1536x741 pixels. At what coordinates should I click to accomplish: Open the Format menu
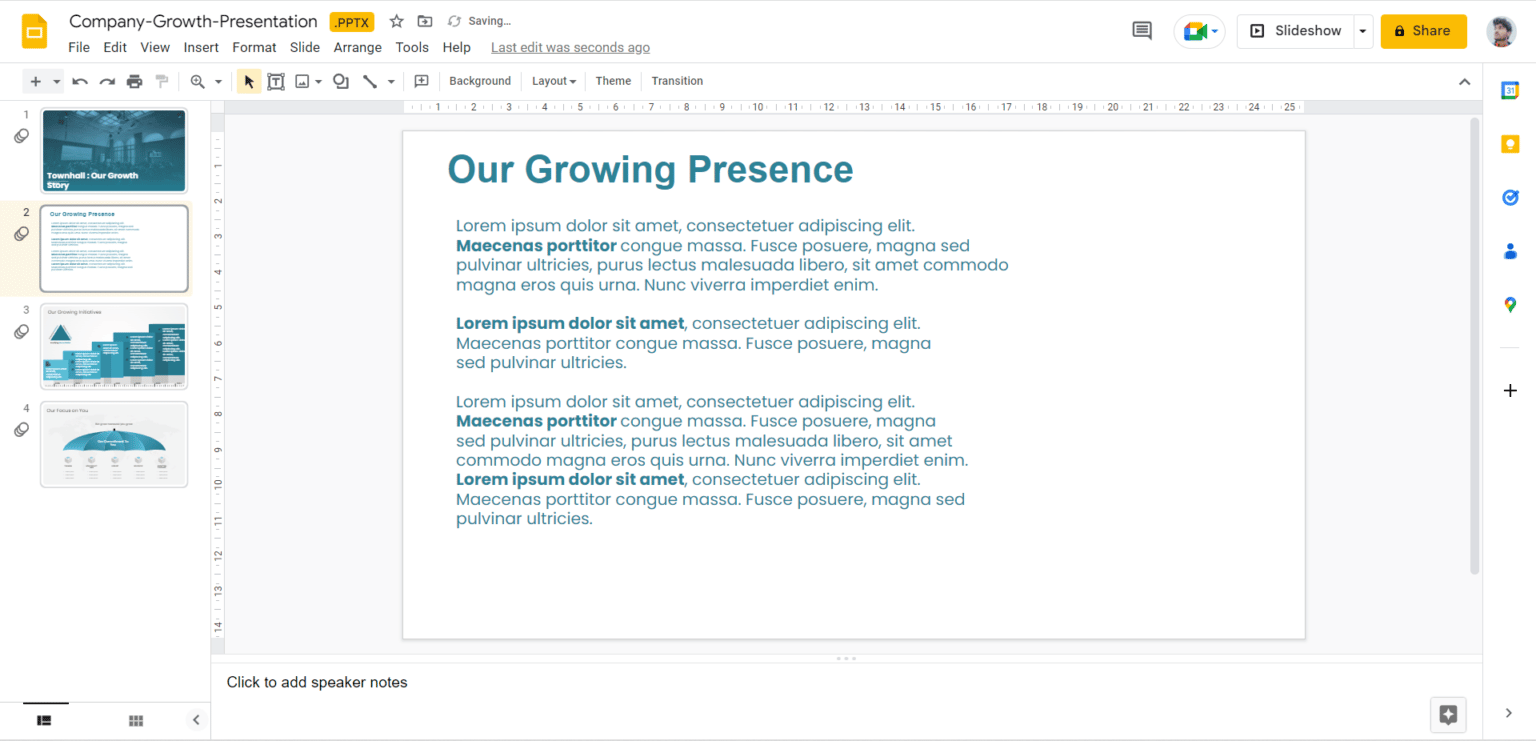254,47
